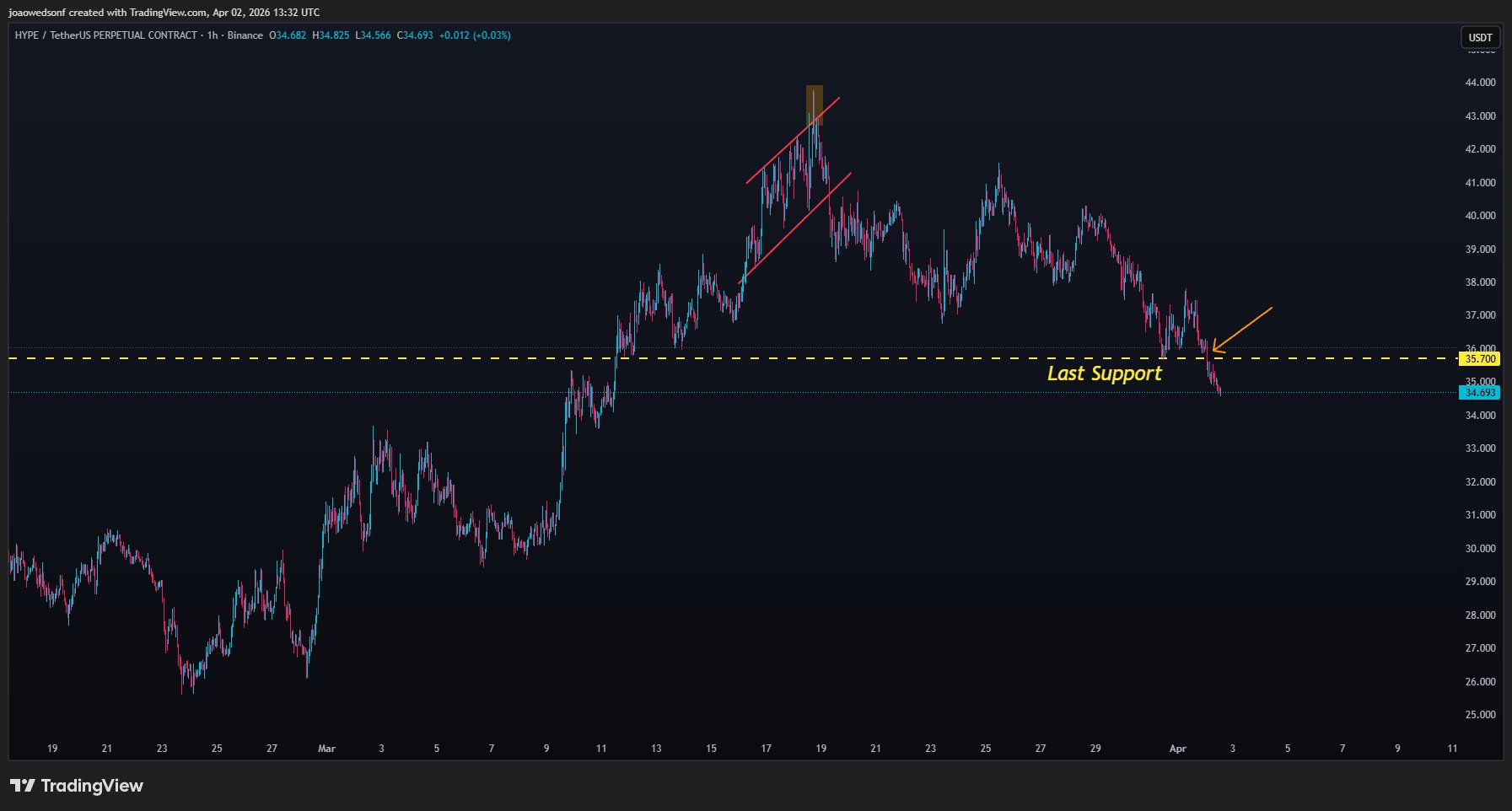This screenshot has height=811, width=1512.
Task: Click the 1h interval in chart header
Action: coord(213,35)
